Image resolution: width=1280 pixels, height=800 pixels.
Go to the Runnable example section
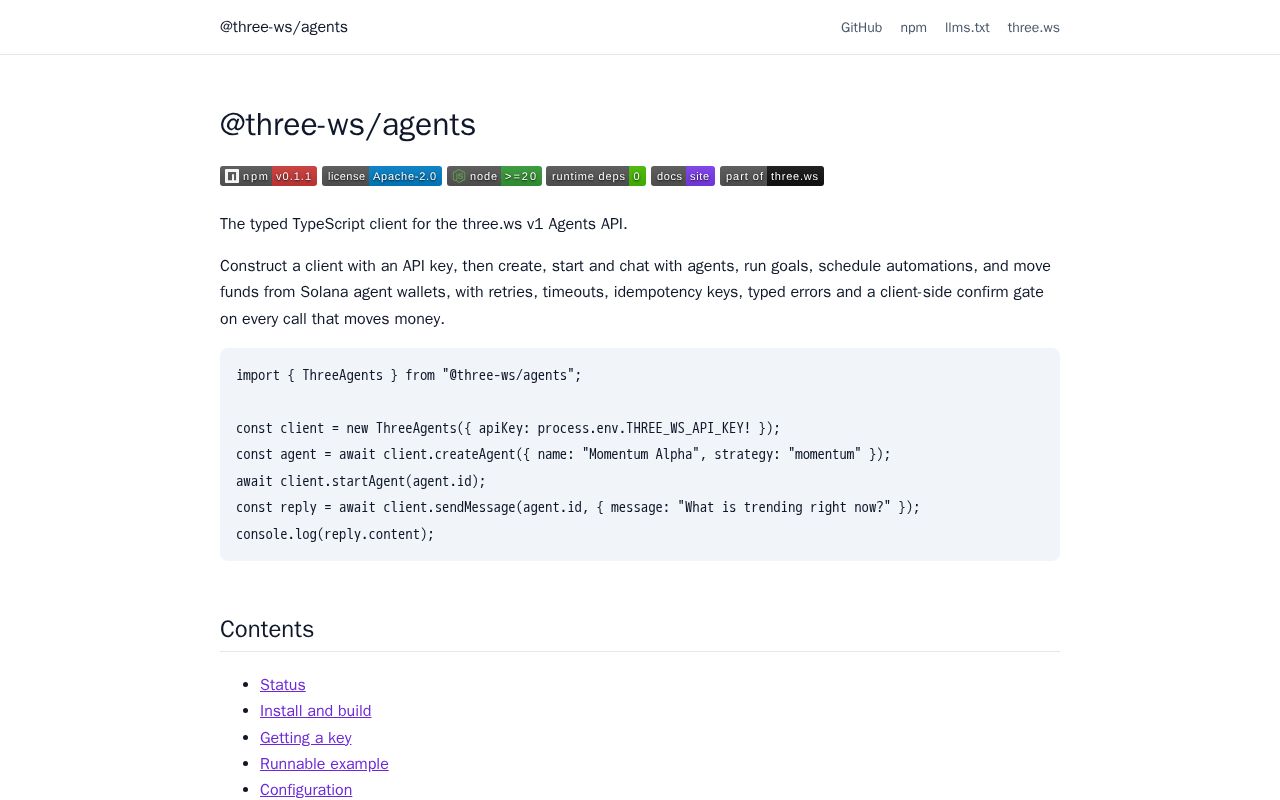pyautogui.click(x=324, y=763)
